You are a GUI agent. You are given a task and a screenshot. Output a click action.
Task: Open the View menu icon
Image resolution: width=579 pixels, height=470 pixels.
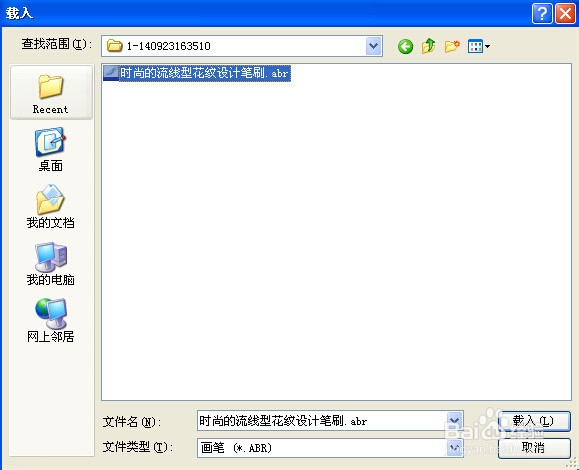pyautogui.click(x=479, y=47)
